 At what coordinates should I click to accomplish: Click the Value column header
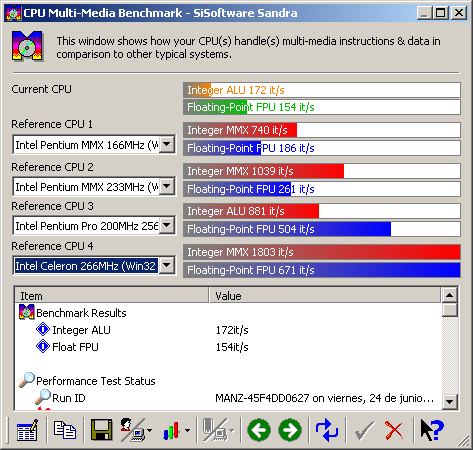click(x=325, y=296)
